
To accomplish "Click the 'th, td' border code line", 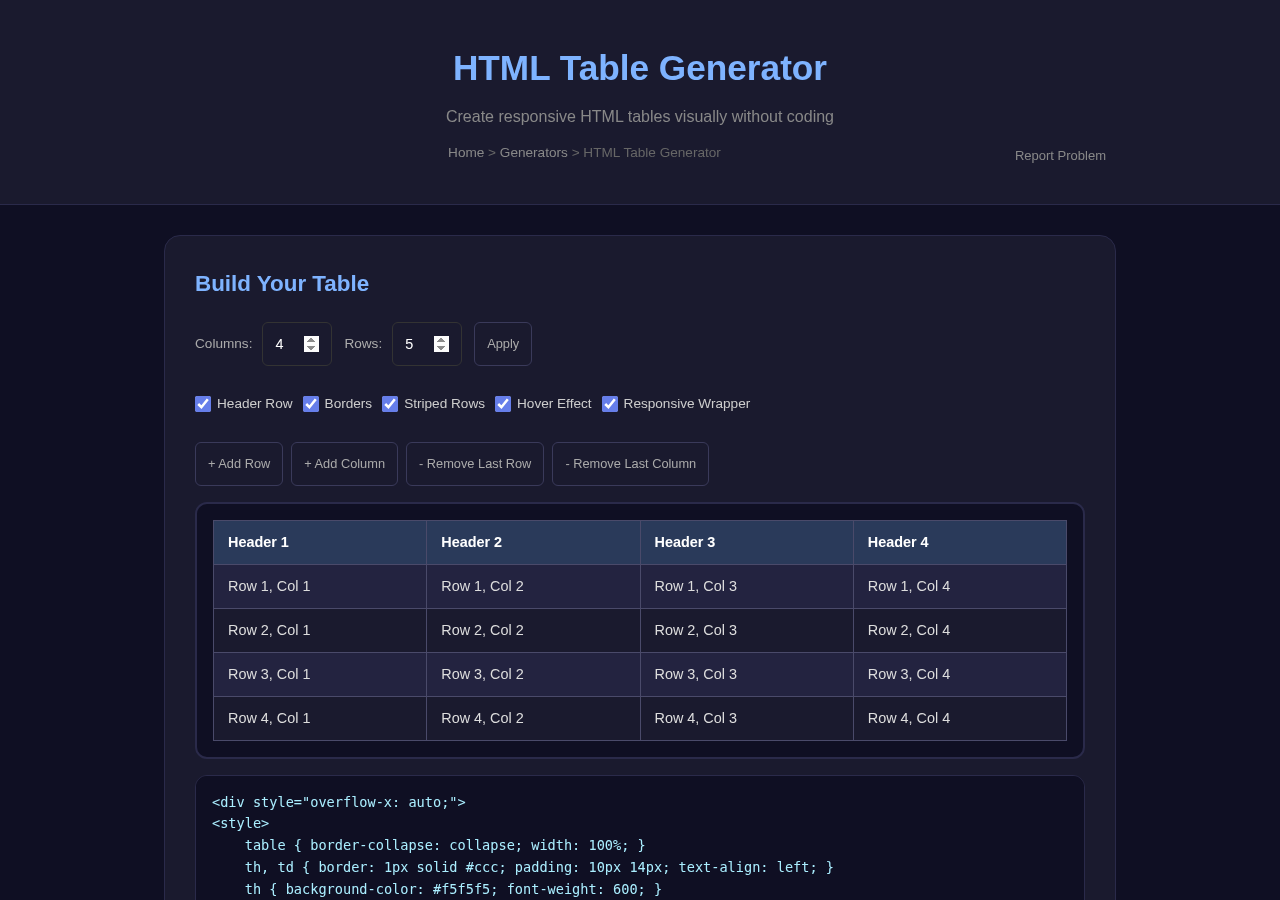I will [539, 867].
